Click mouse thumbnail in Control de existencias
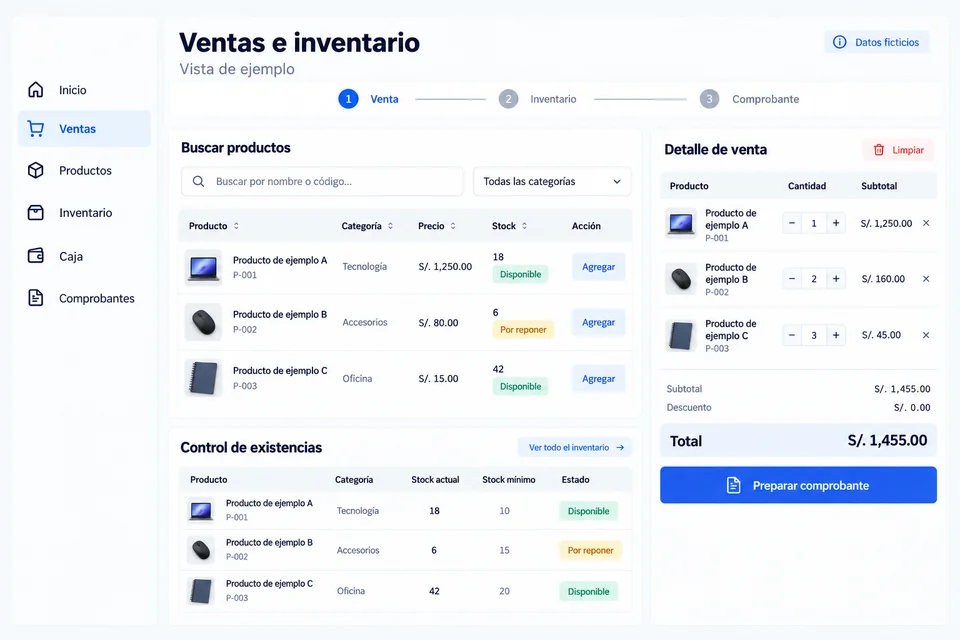This screenshot has height=640, width=960. (200, 550)
